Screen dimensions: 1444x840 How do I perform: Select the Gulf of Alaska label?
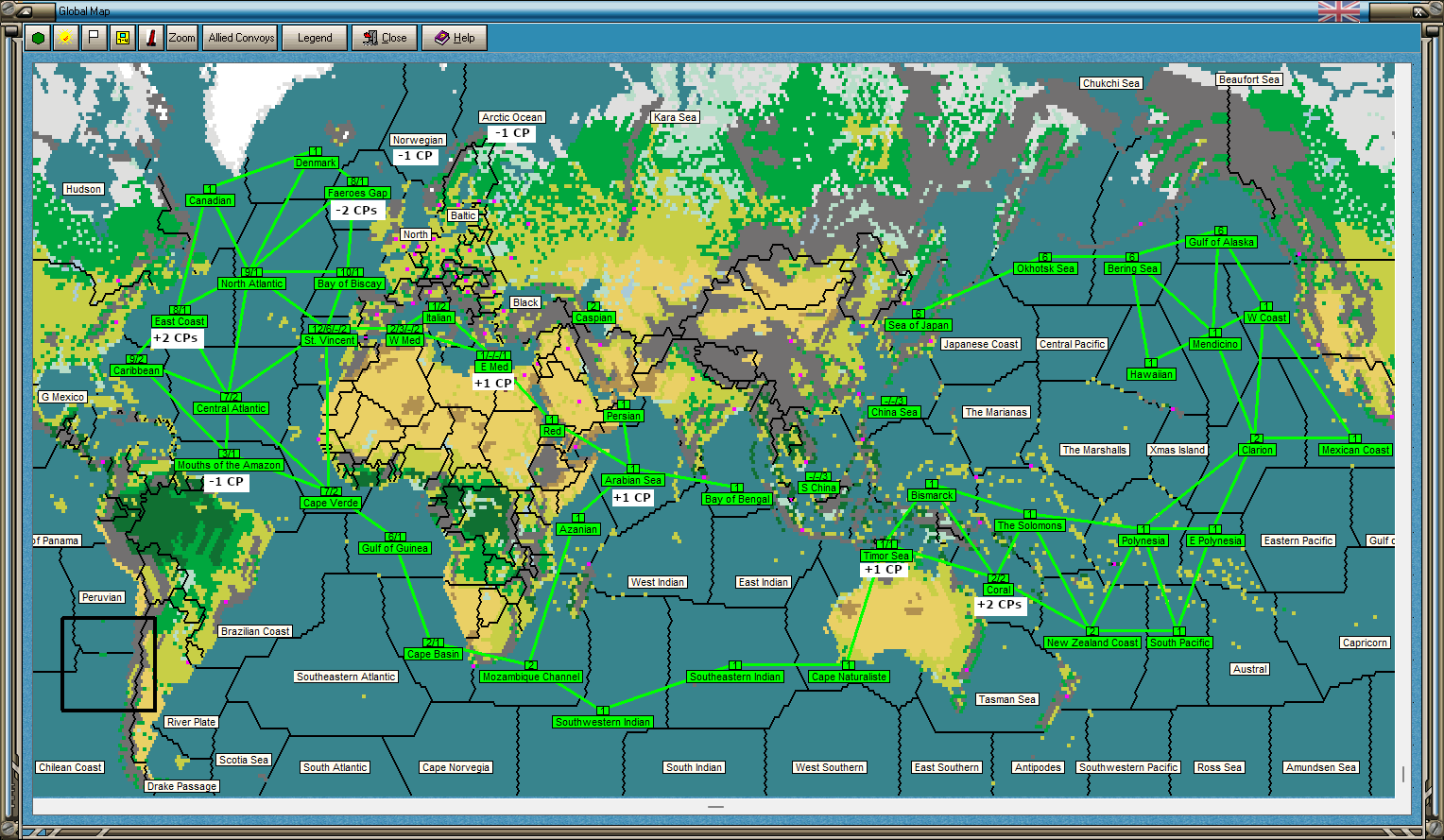pyautogui.click(x=1221, y=242)
